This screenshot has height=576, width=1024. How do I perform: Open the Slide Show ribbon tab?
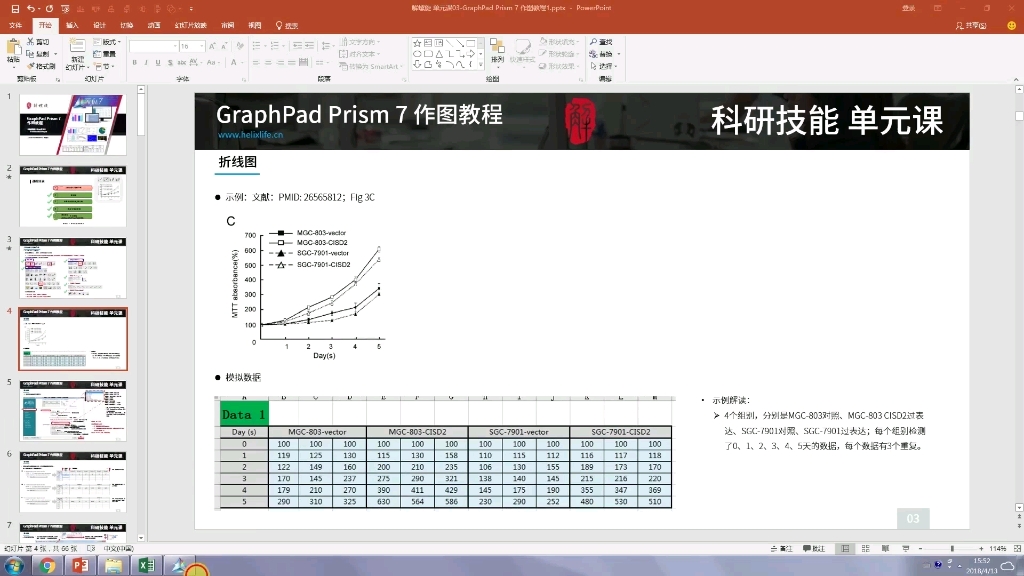191,25
